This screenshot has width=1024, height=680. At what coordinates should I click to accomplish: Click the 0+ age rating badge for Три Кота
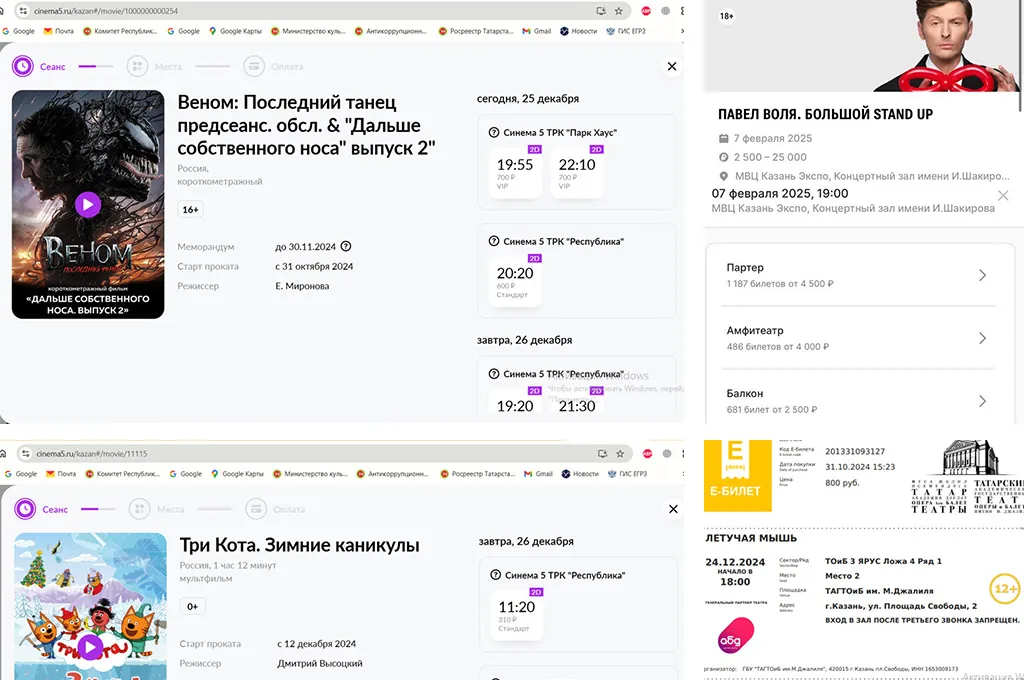(192, 606)
